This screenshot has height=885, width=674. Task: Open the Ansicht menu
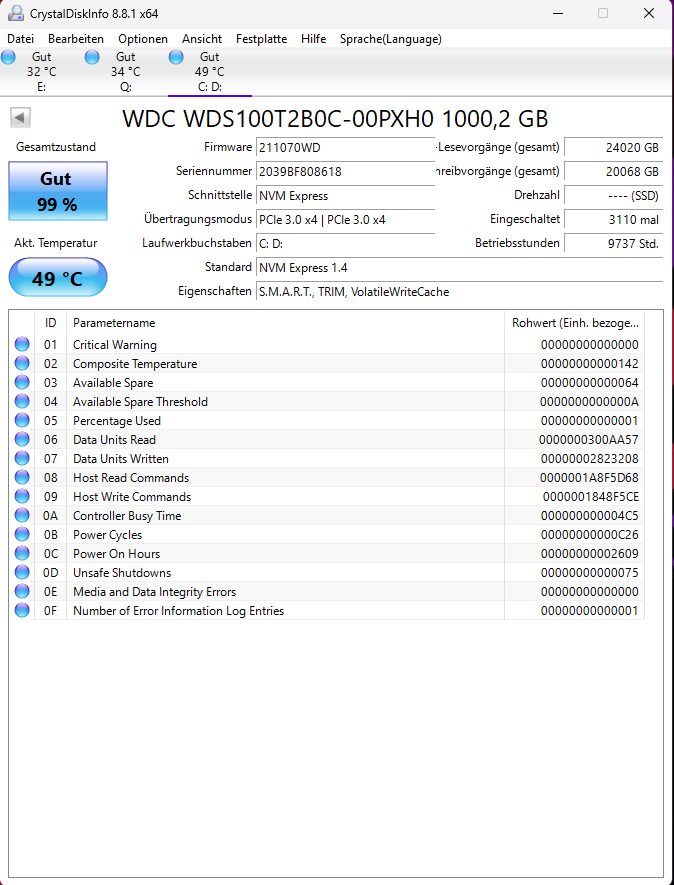tap(202, 39)
